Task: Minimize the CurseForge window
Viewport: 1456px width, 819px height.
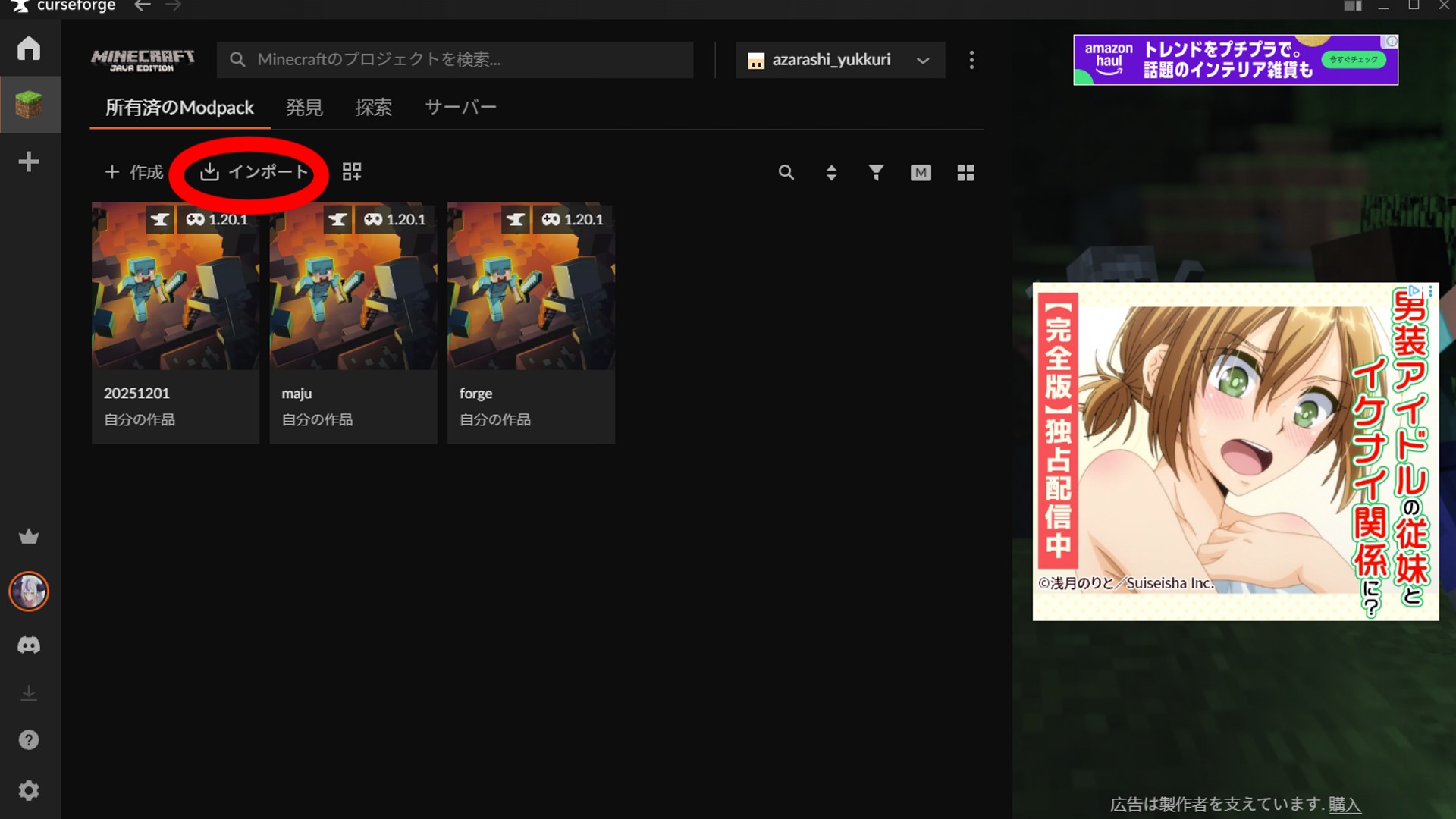Action: 1383,6
